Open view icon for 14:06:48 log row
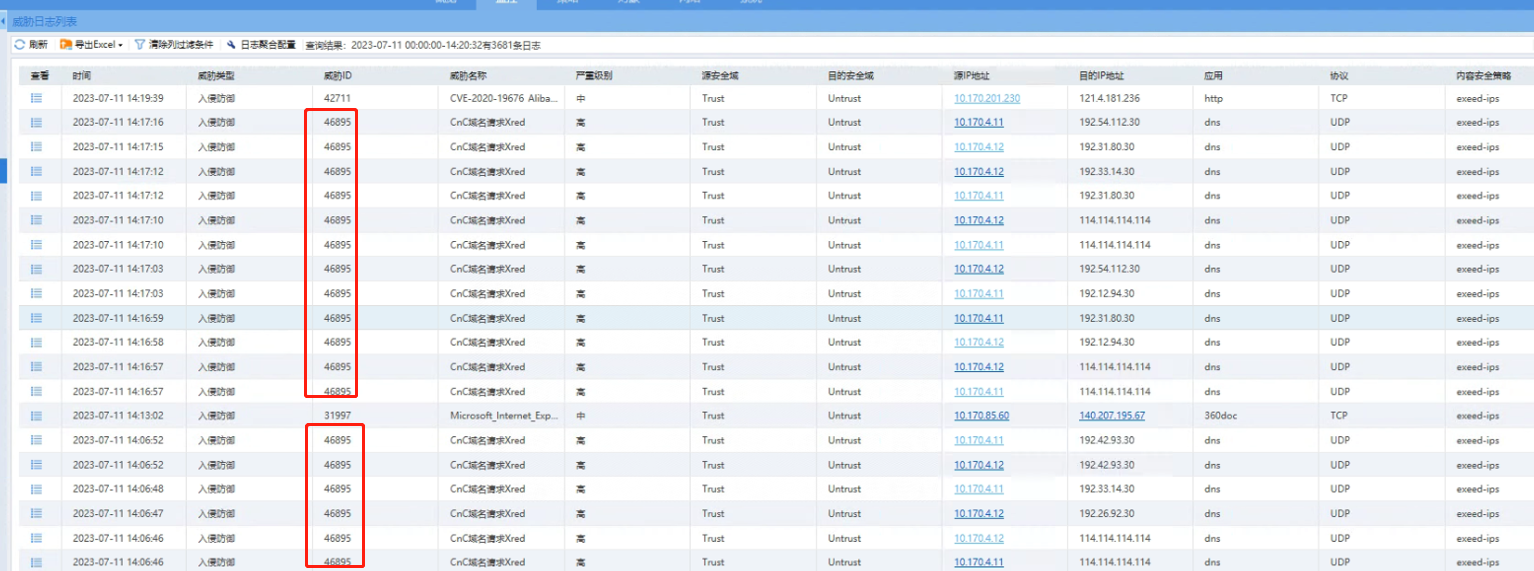Viewport: 1534px width, 571px height. [36, 489]
